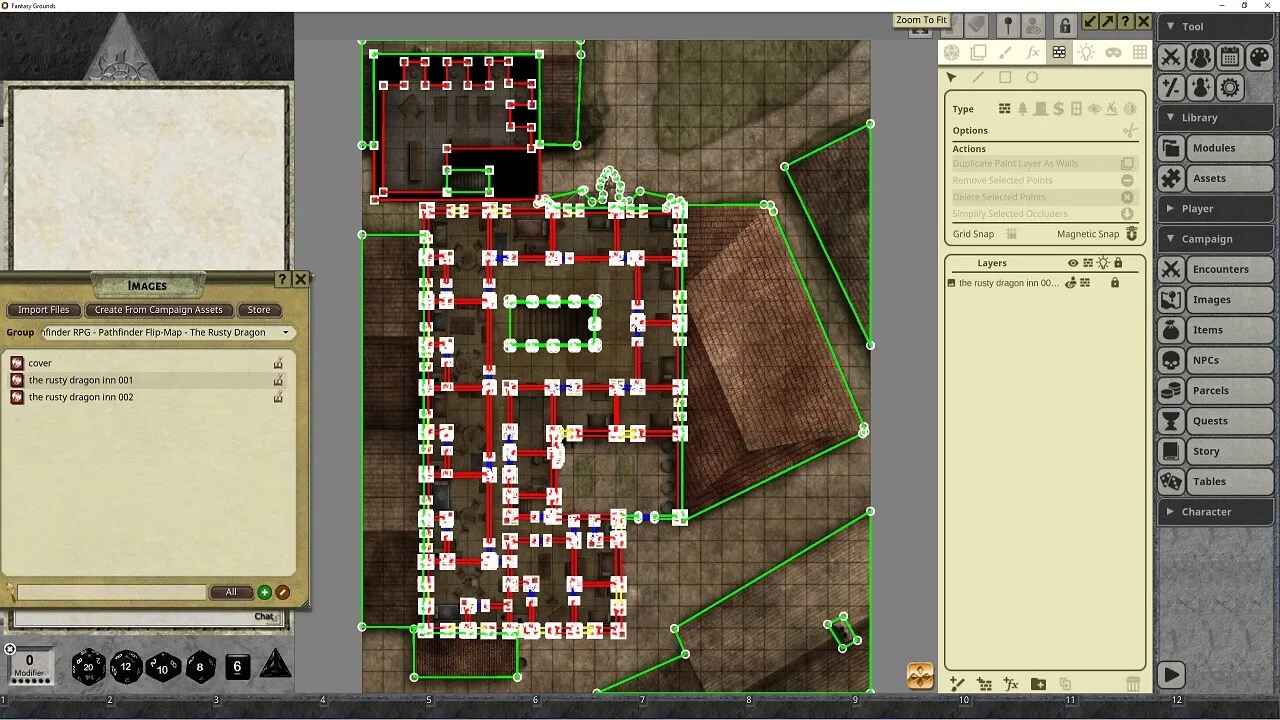Open the fx effects tab

click(1032, 52)
